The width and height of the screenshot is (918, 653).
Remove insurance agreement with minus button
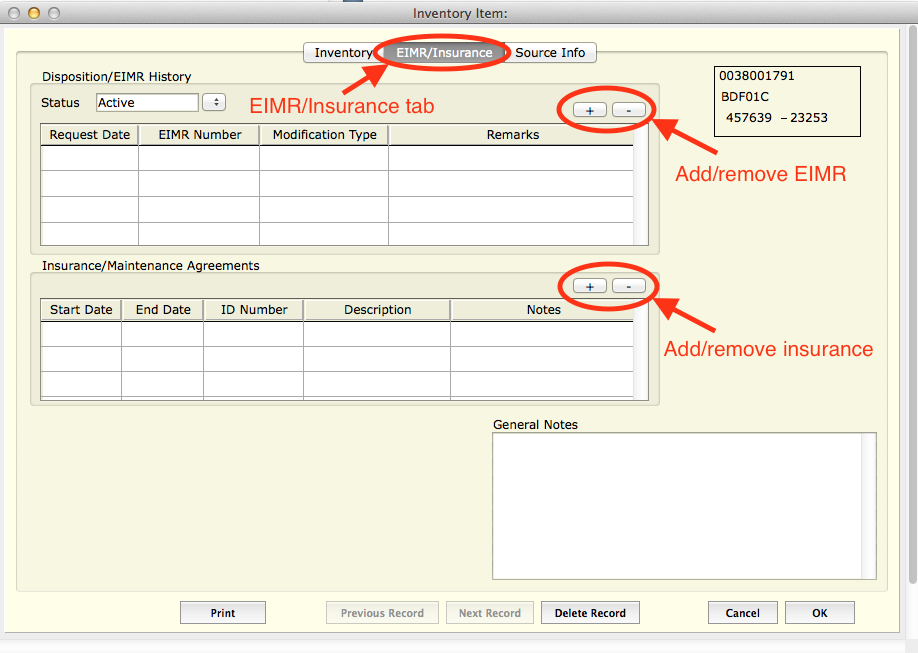tap(628, 286)
